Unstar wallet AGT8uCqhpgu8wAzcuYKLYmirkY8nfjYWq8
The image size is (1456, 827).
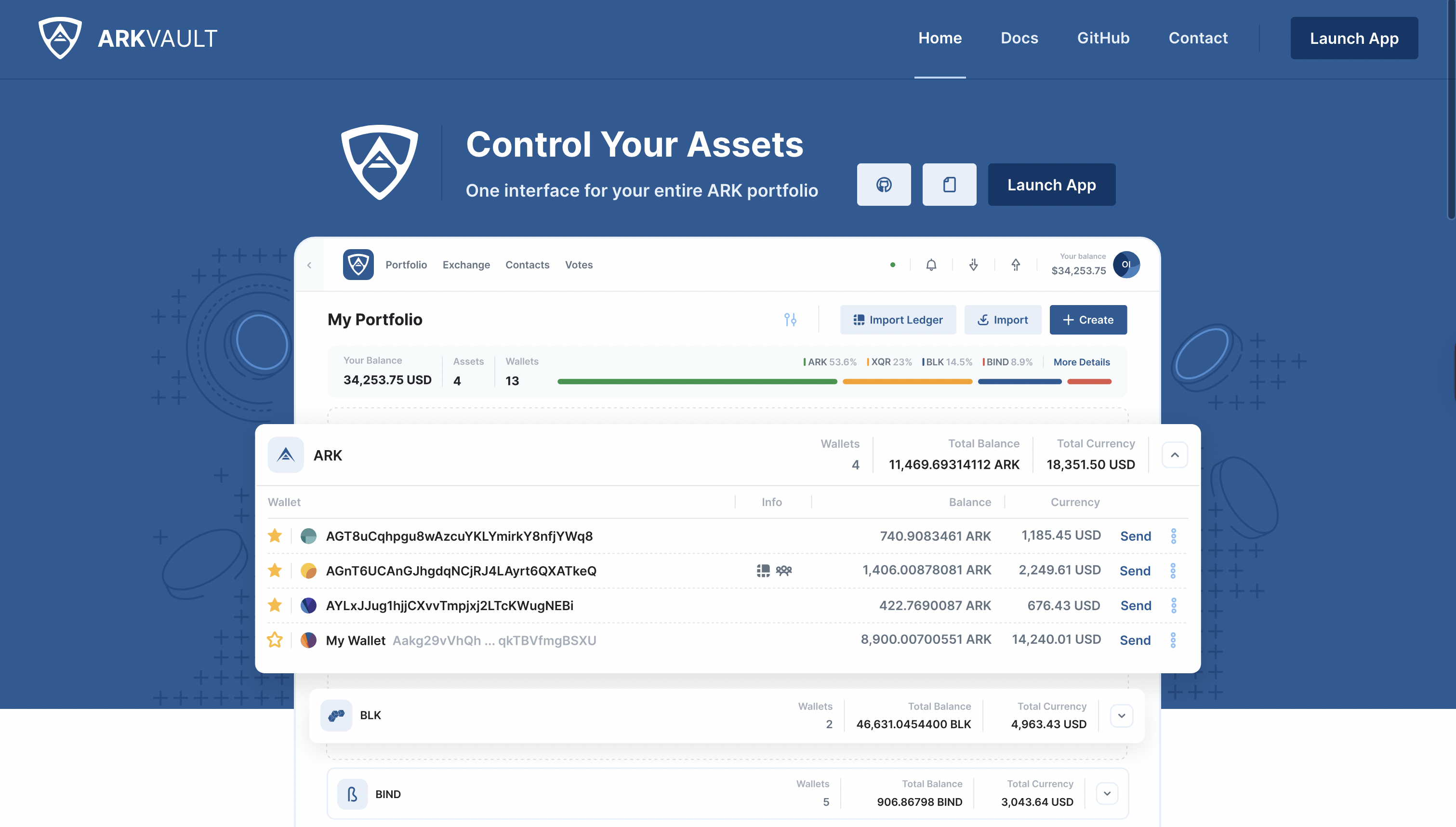pyautogui.click(x=275, y=535)
